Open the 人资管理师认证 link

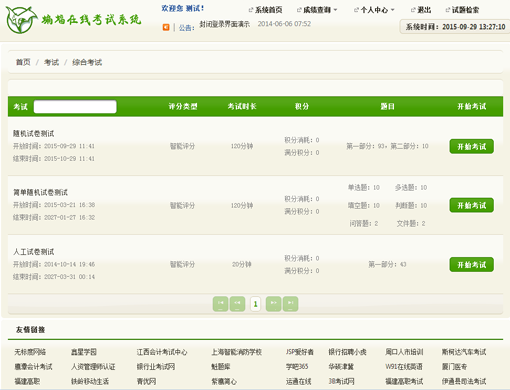[x=93, y=367]
